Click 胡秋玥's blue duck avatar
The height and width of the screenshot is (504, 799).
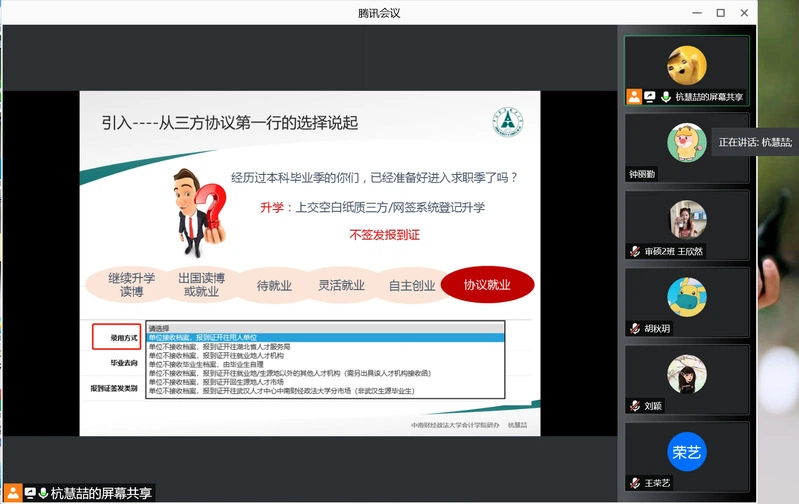coord(687,296)
